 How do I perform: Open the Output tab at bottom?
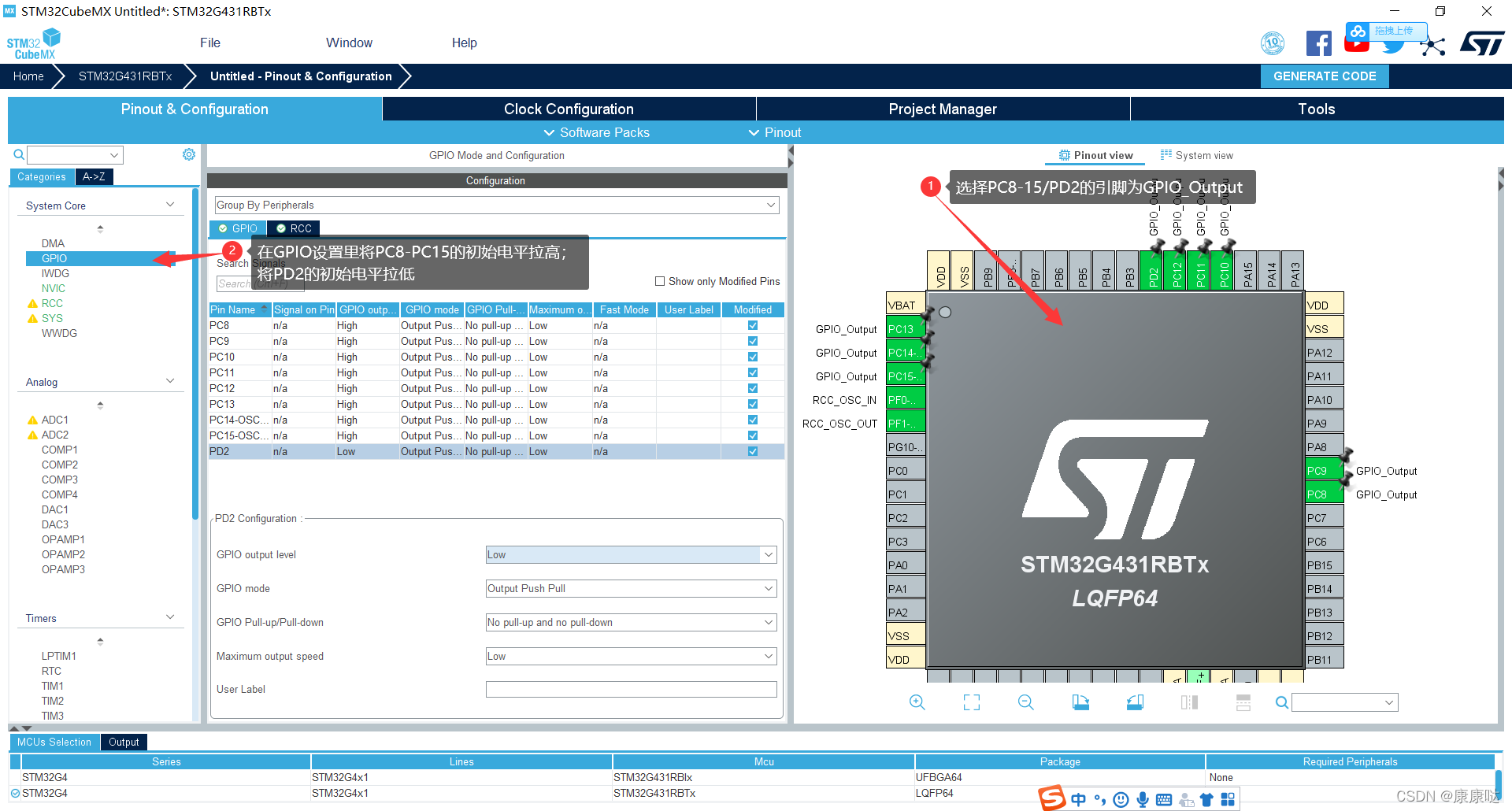[124, 742]
